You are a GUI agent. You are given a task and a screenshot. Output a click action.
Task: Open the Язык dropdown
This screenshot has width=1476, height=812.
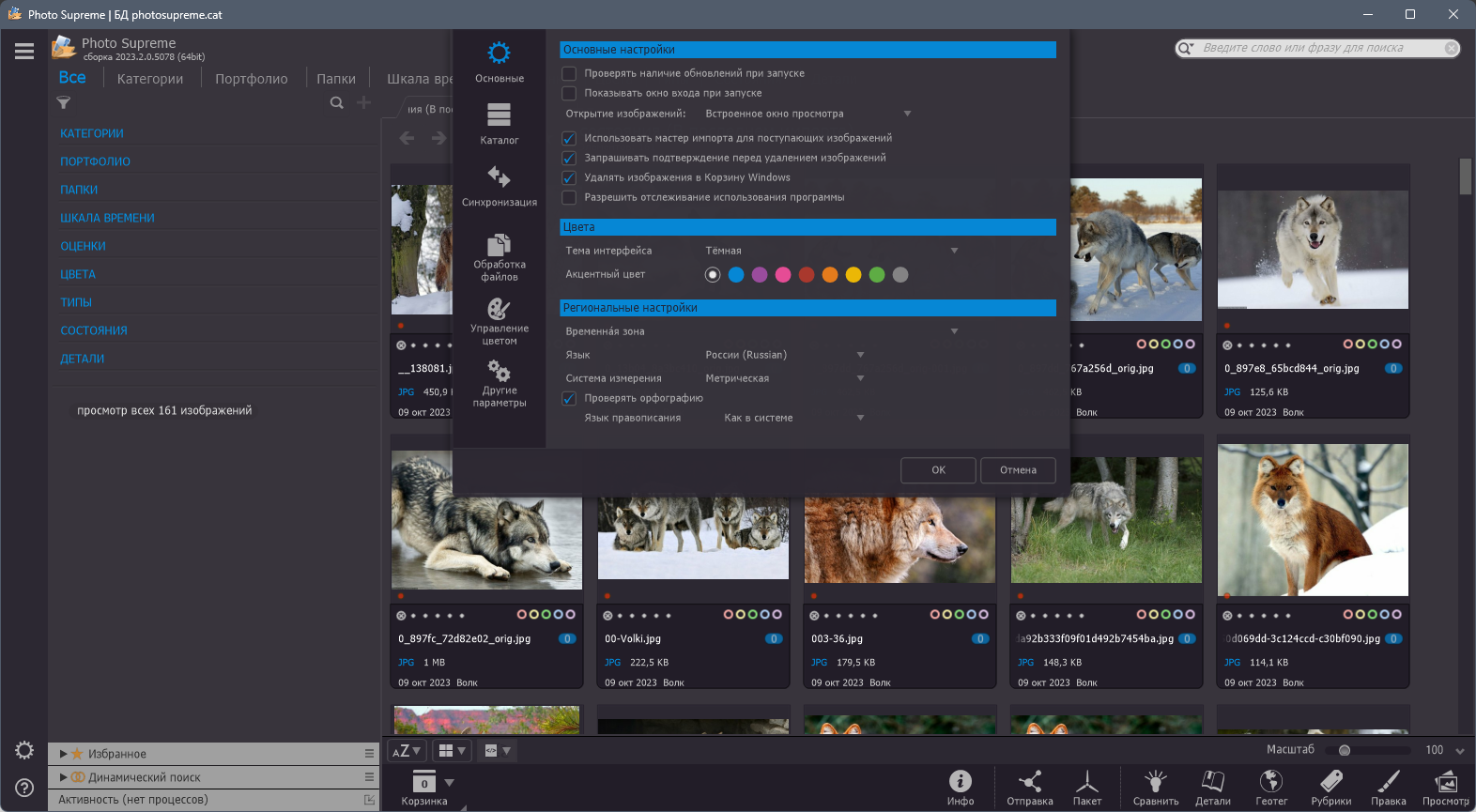pos(785,355)
